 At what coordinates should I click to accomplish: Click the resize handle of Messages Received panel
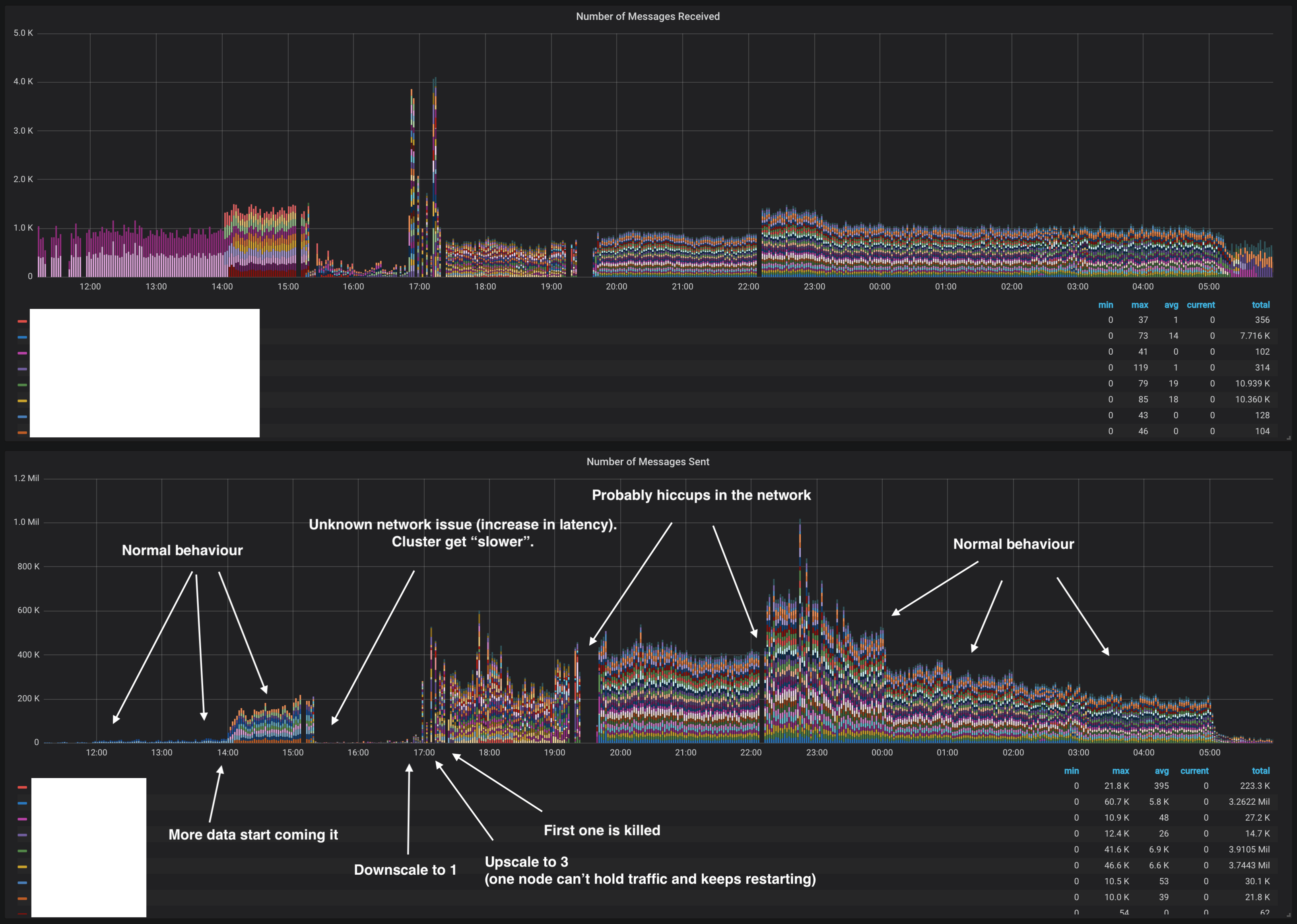[1289, 438]
